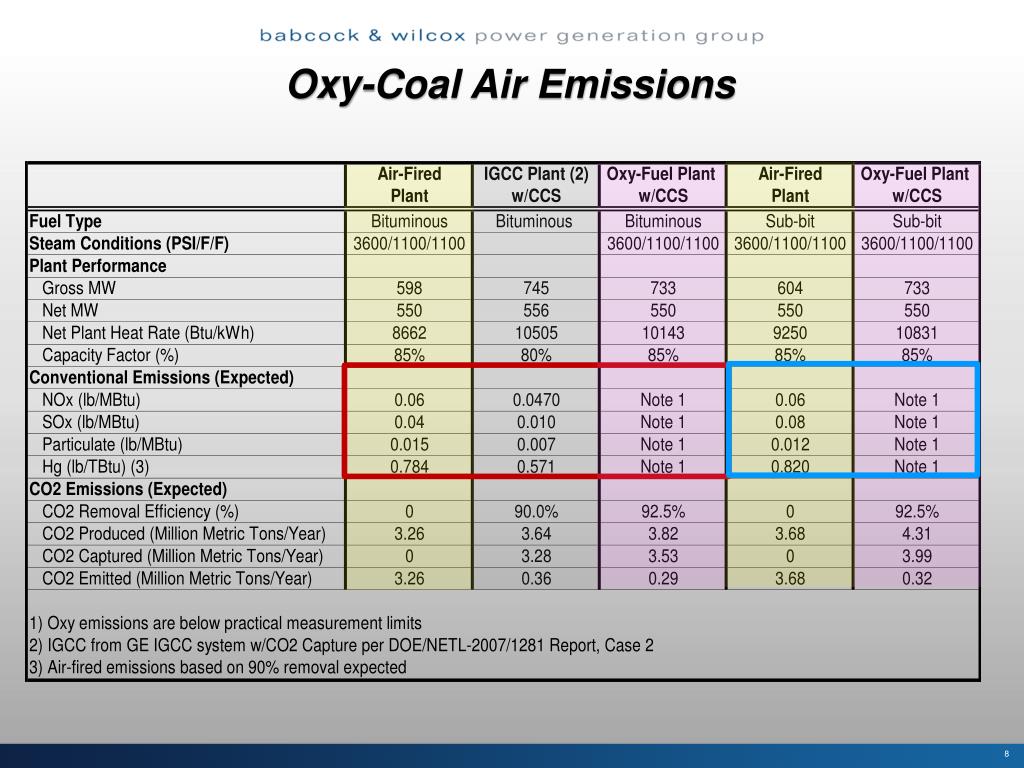Screen dimensions: 1024x768
Task: Click the Gross MW value 745
Action: [536, 288]
